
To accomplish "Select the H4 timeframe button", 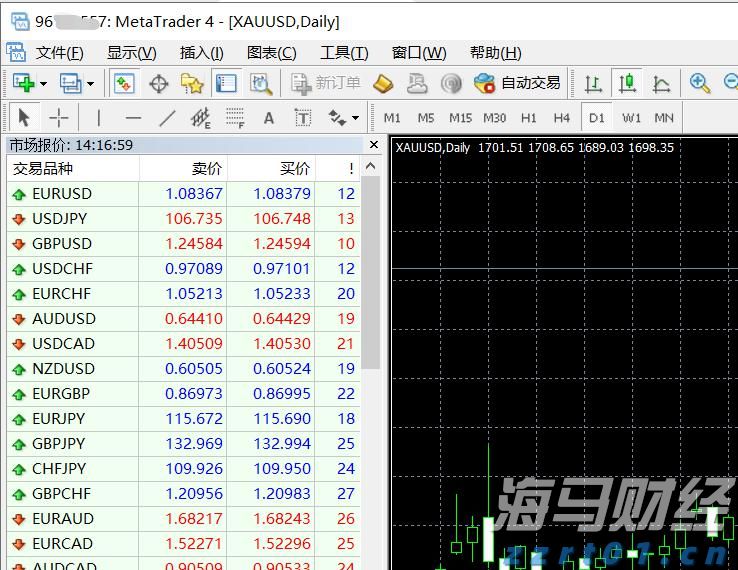I will 561,118.
